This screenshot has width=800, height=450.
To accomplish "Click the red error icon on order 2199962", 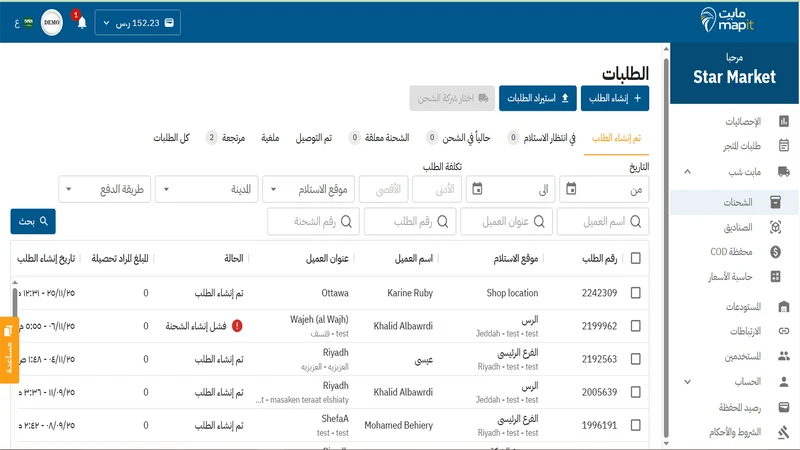I will [237, 326].
